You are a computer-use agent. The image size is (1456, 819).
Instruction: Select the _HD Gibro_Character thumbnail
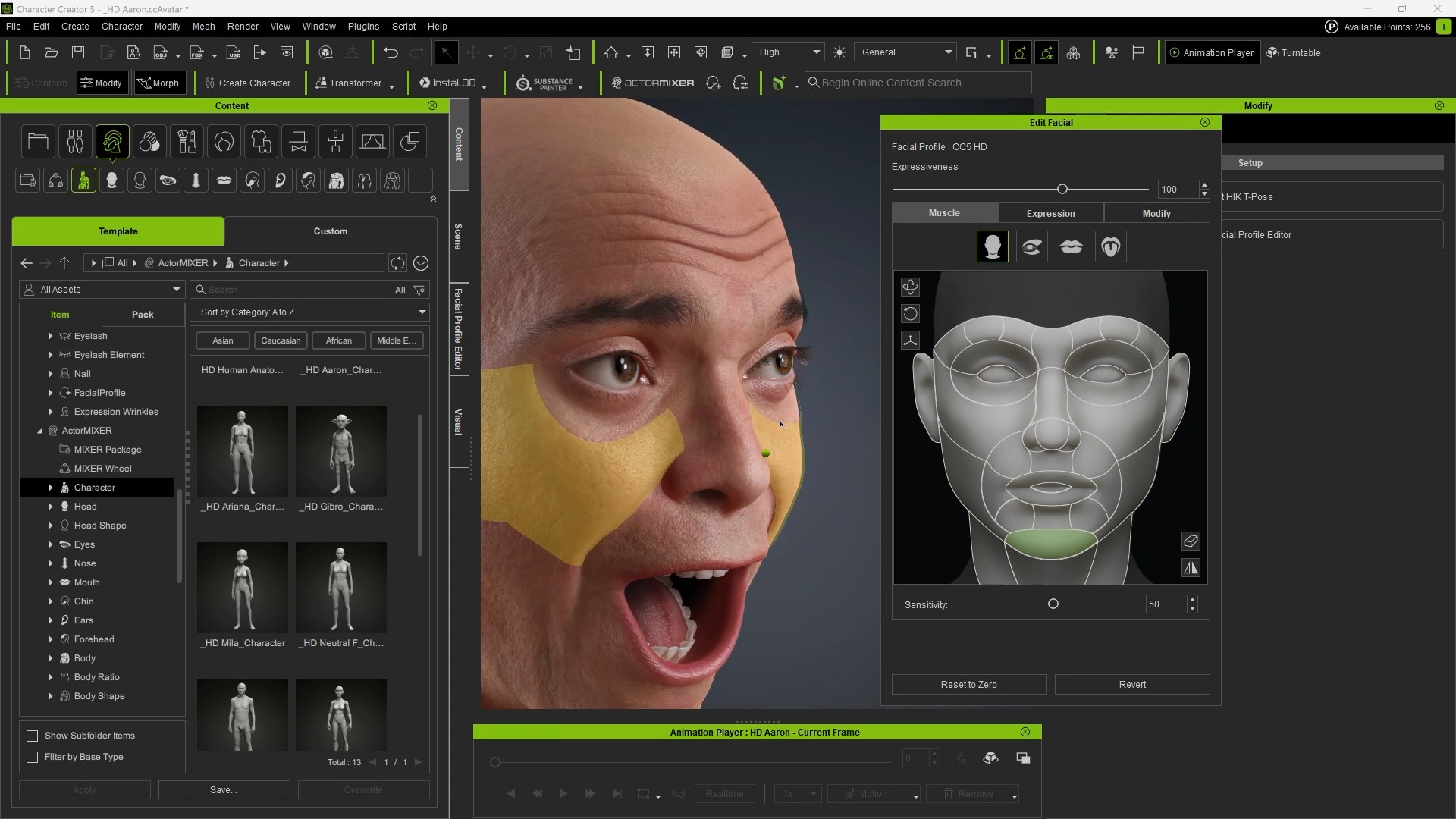[341, 451]
